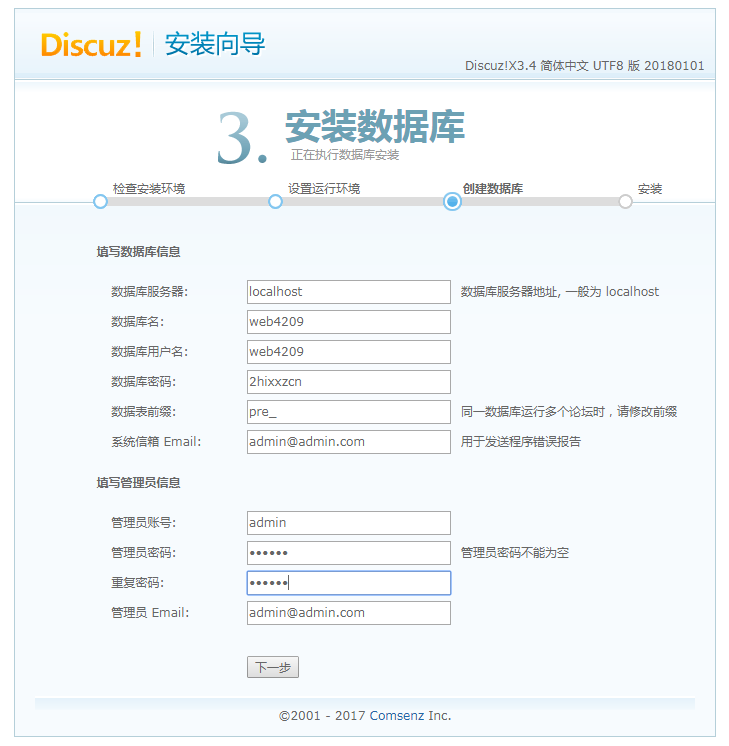Click the final 安装 step circle
The height and width of the screenshot is (746, 729).
coord(625,201)
